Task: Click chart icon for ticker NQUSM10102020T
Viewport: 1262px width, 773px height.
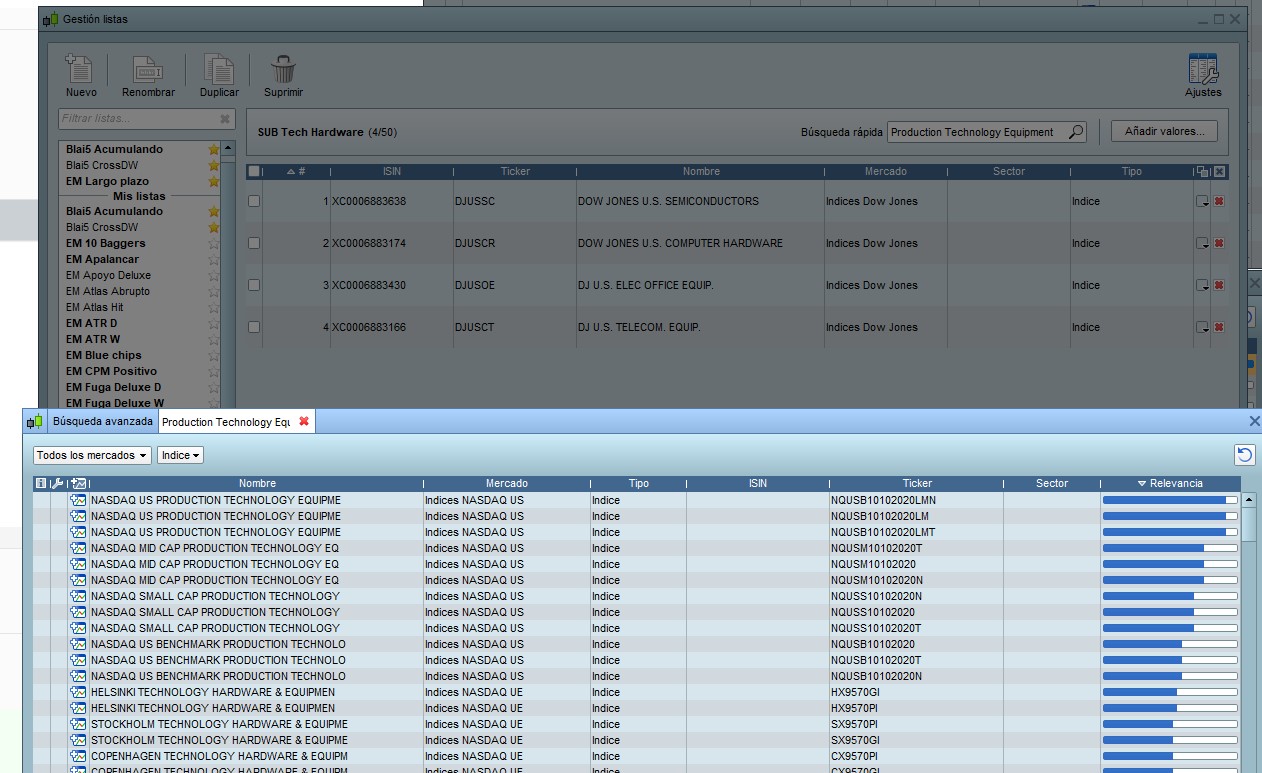Action: [78, 548]
